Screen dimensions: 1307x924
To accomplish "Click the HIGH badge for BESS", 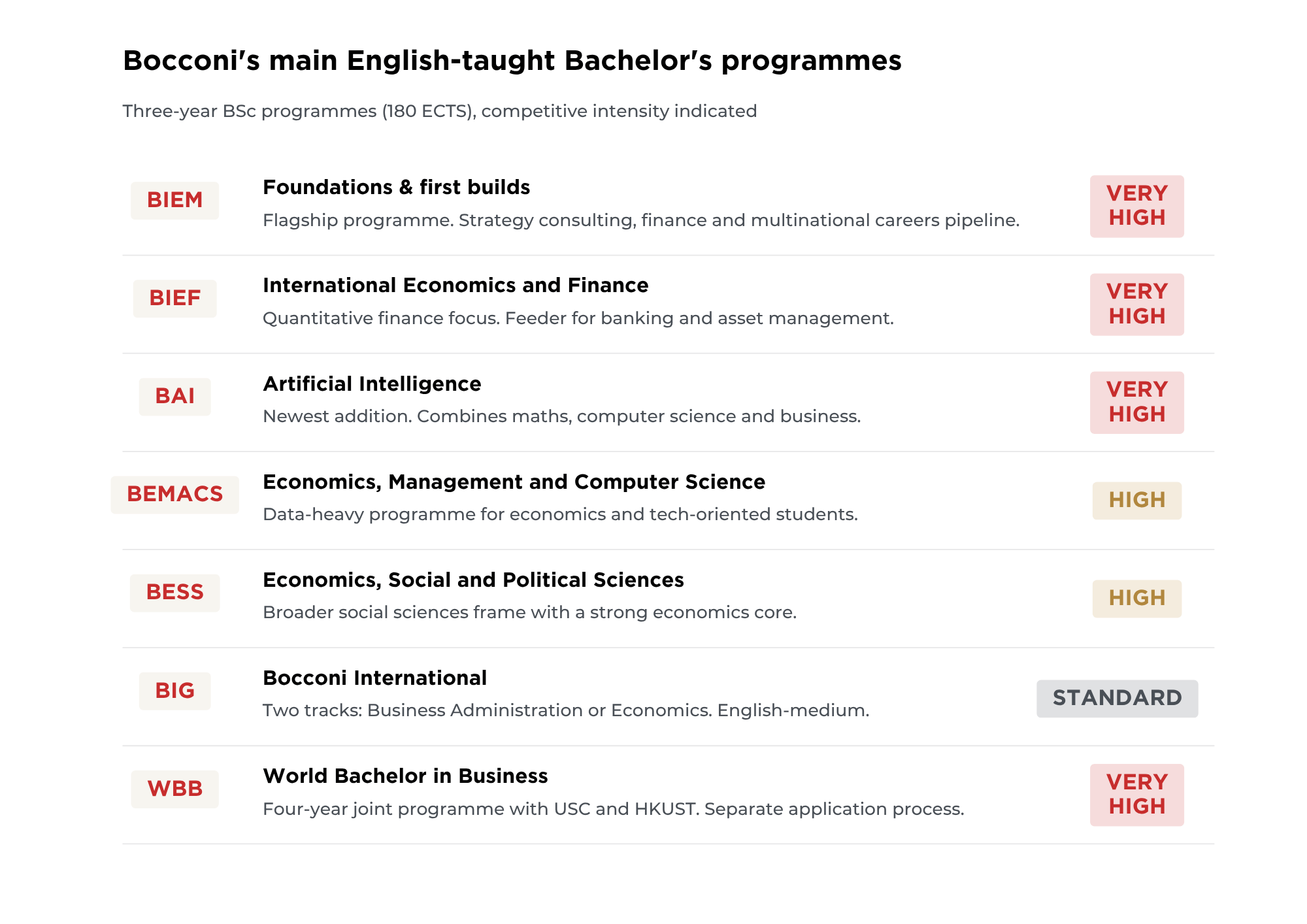I will point(1136,599).
